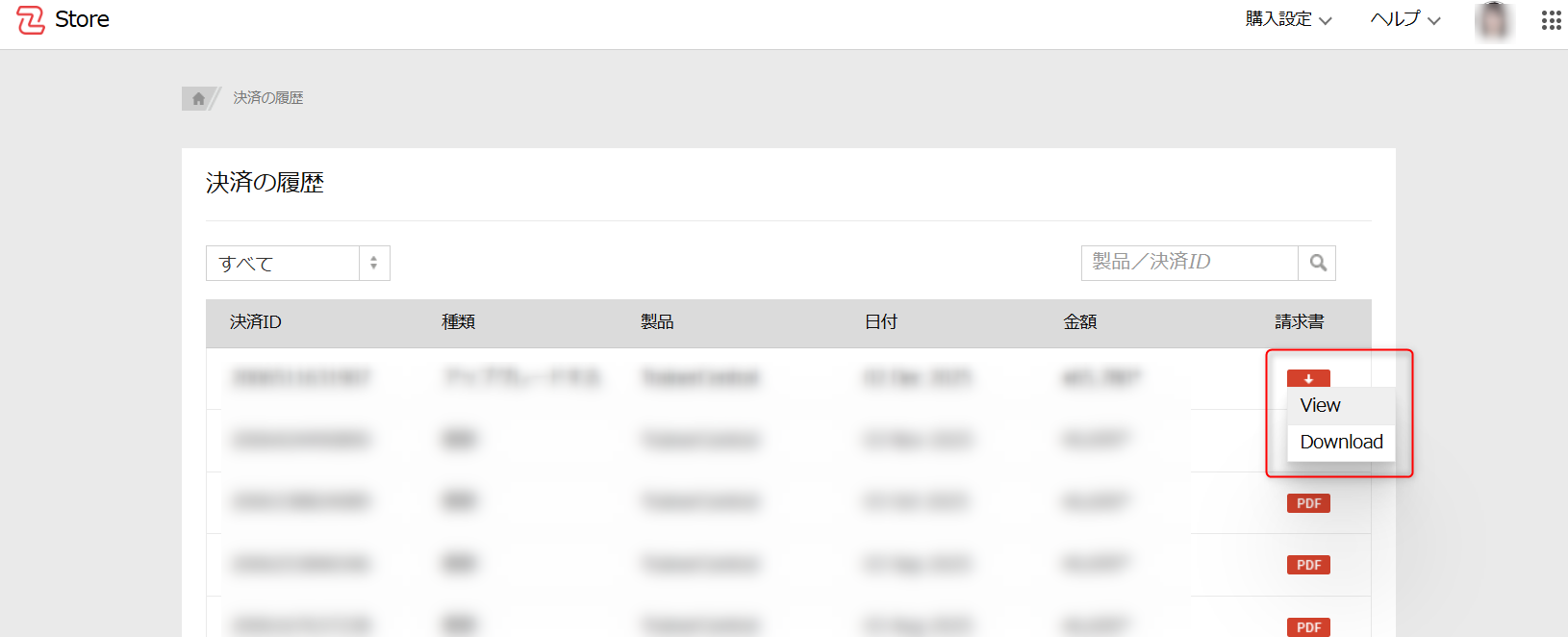Viewport: 1568px width, 637px height.
Task: Click the 日付 column header
Action: click(880, 322)
